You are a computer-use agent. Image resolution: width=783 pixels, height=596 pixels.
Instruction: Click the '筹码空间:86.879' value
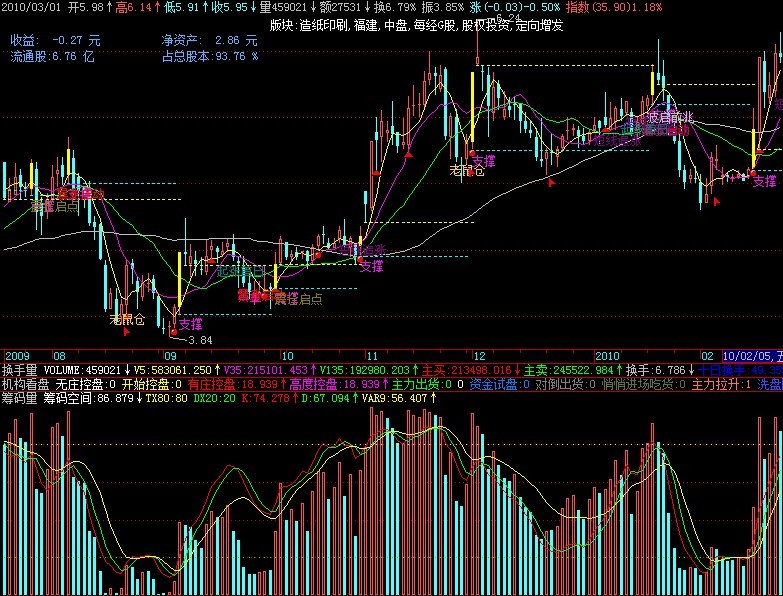point(87,398)
